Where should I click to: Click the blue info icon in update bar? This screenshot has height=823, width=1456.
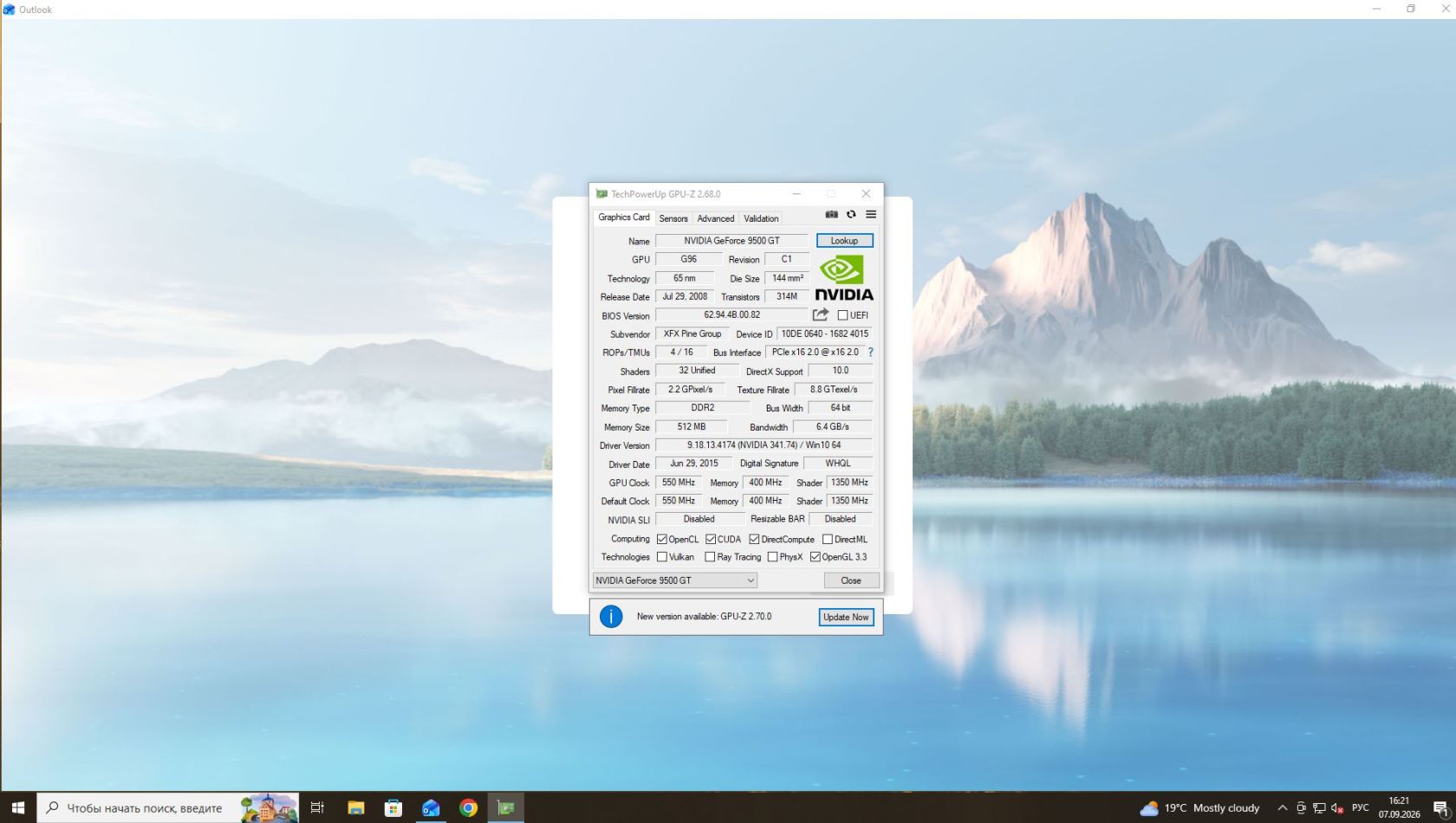pos(611,617)
